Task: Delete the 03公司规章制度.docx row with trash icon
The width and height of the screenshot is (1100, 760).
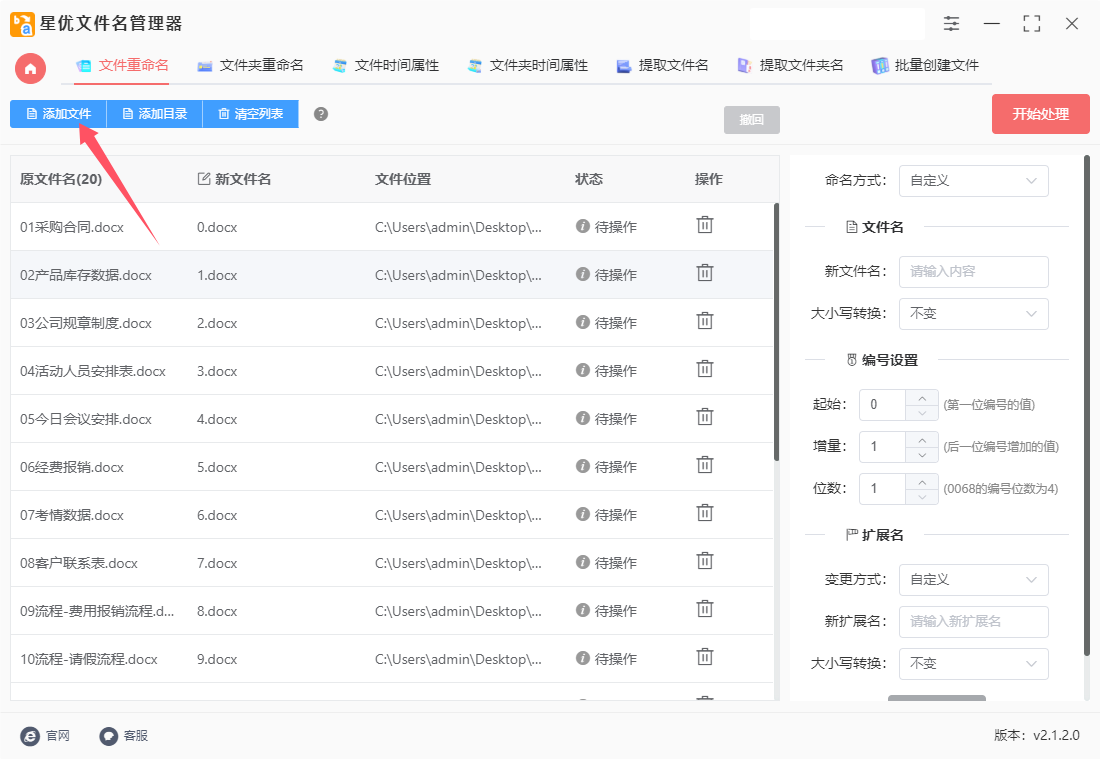Action: pos(704,321)
